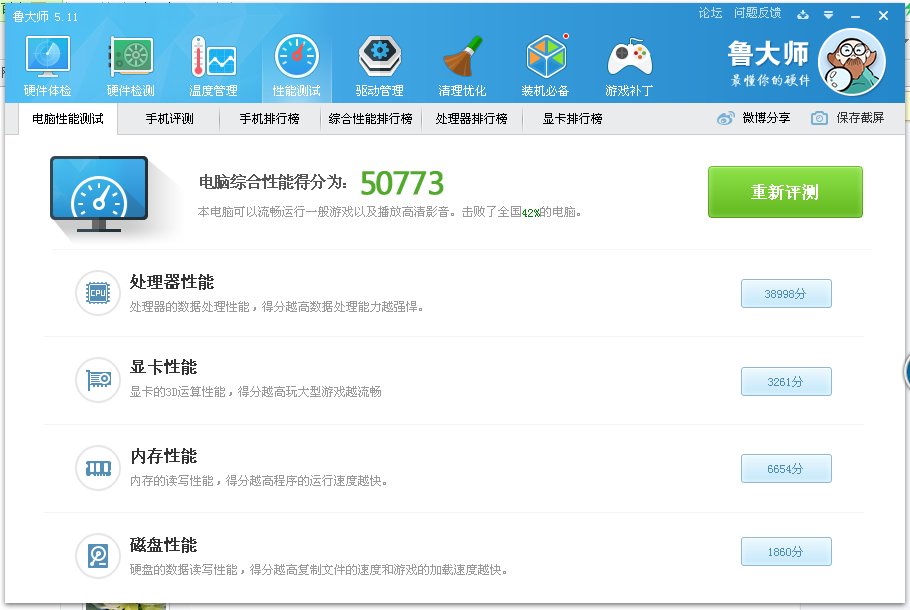Click the large monitor gauge icon
Screen dimensions: 910x610
click(99, 194)
